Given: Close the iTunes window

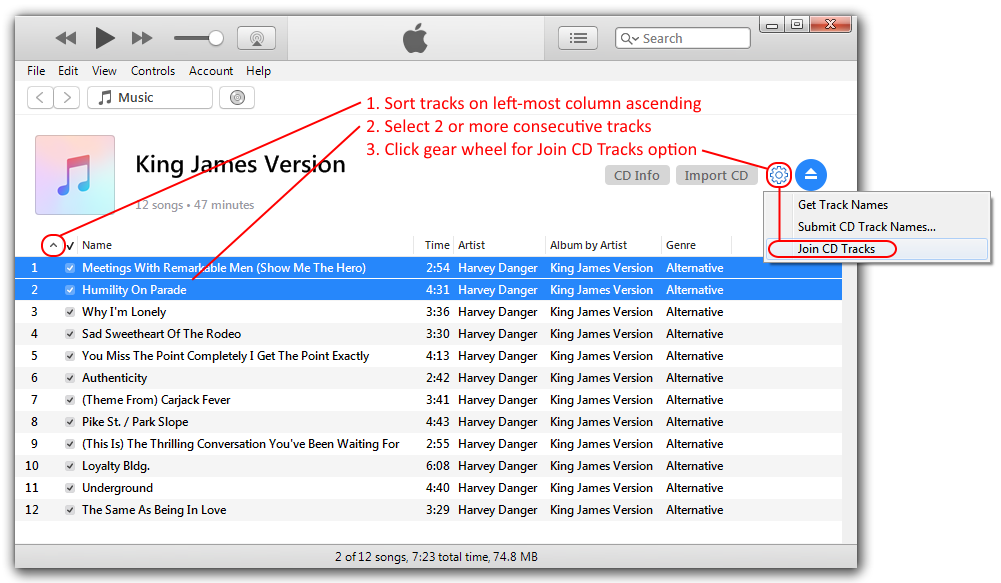Looking at the screenshot, I should (x=830, y=24).
